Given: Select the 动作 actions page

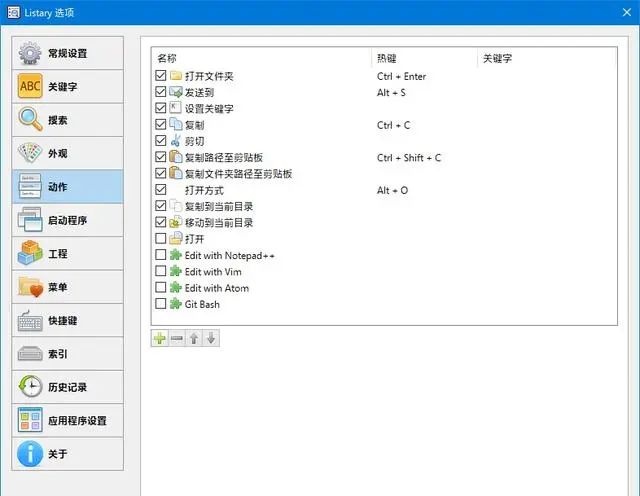Looking at the screenshot, I should (x=68, y=187).
